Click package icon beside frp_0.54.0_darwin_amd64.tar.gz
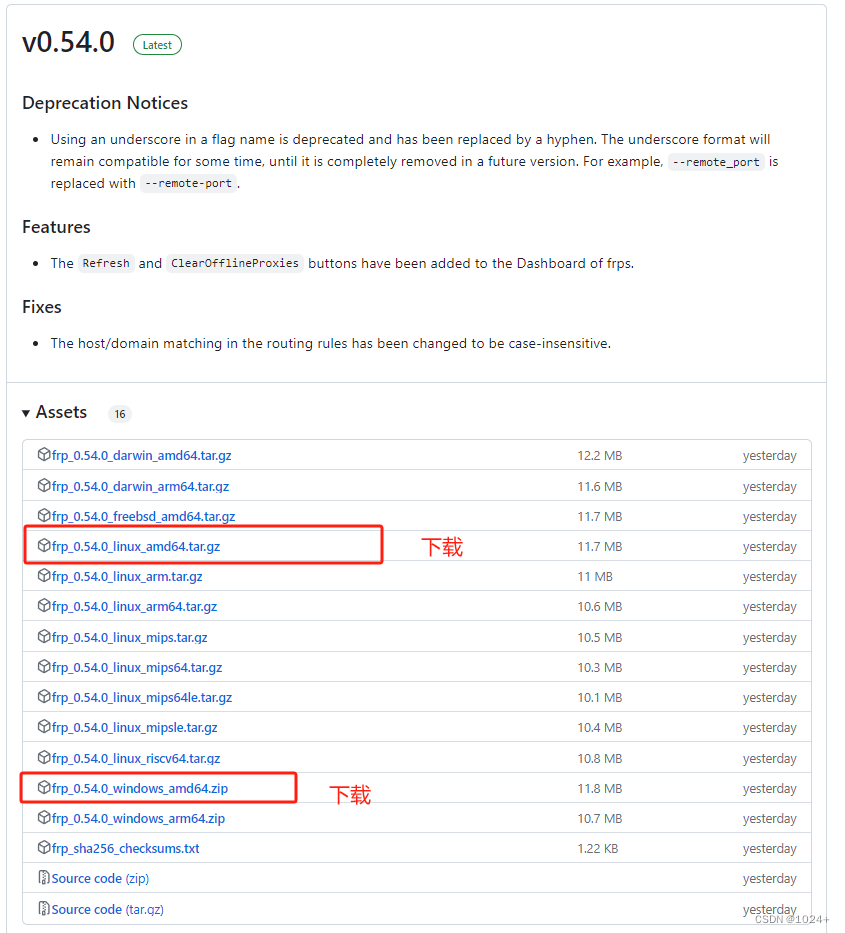 (44, 455)
